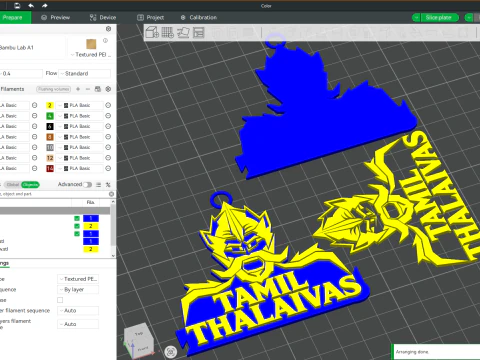Click the auto orient toolbar icon

point(183,32)
